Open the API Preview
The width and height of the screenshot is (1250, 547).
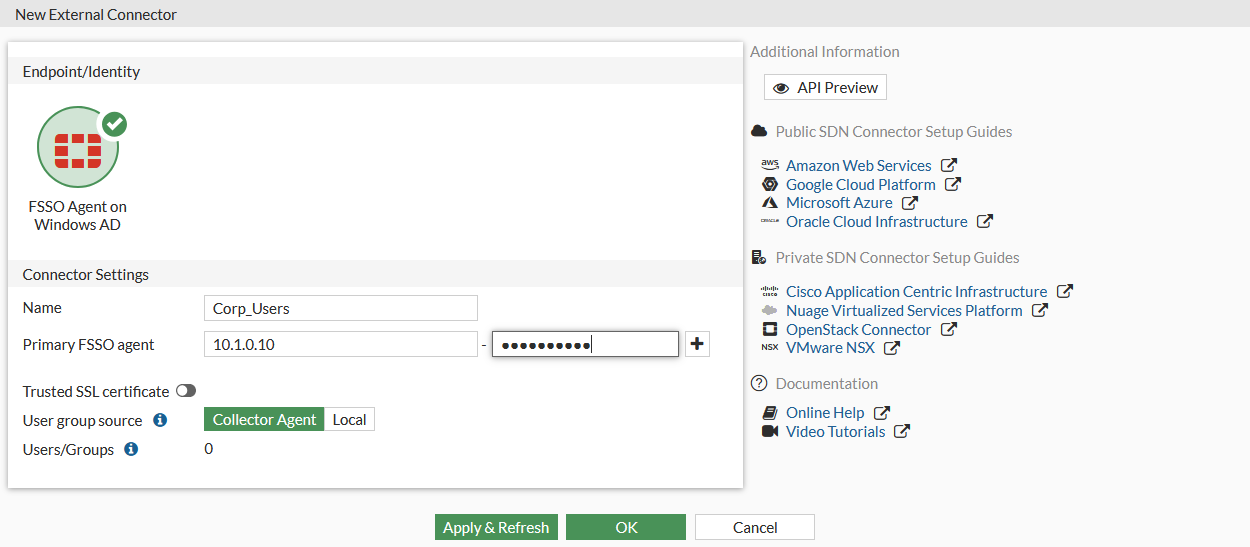[825, 88]
